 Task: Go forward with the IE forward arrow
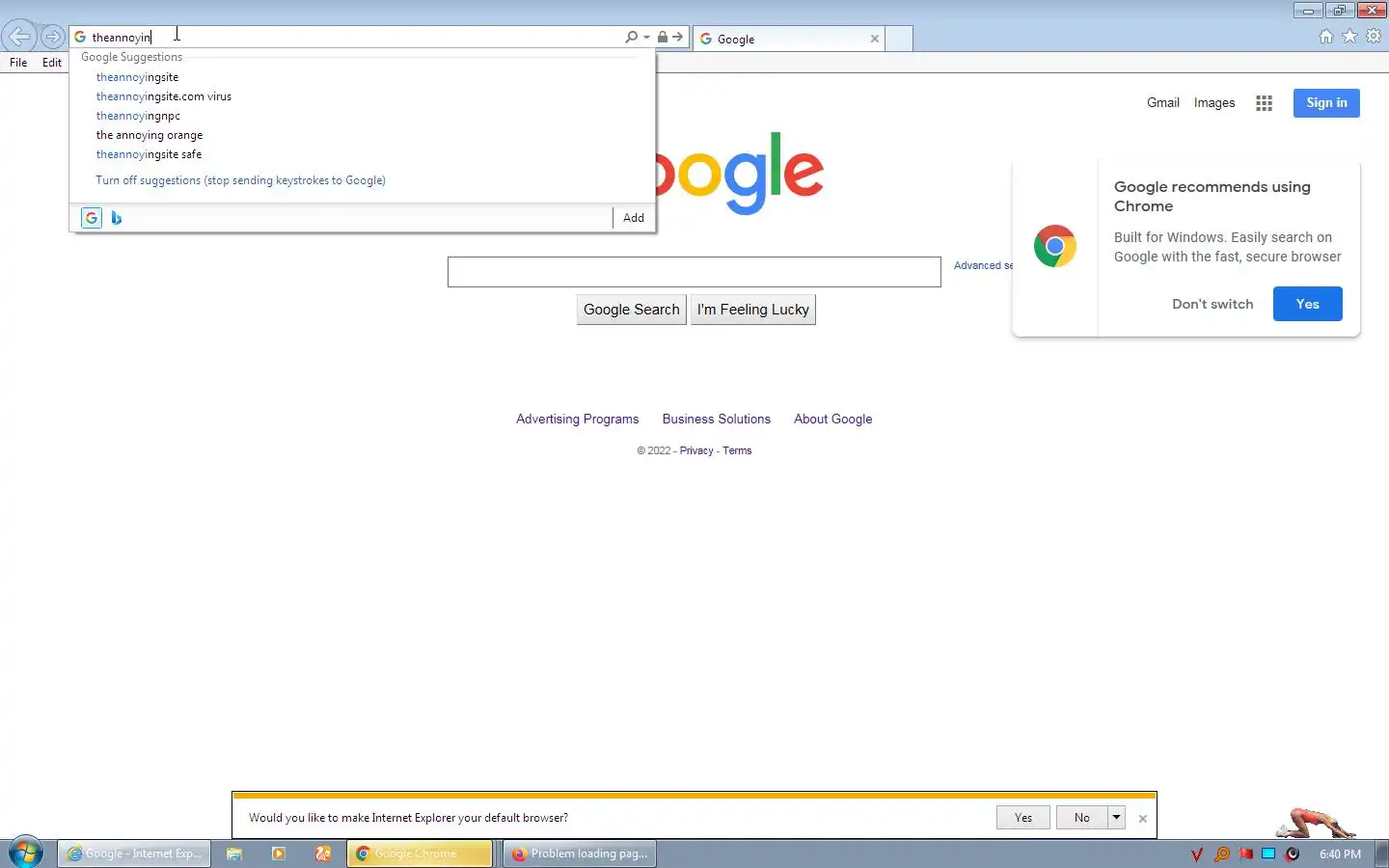tap(53, 38)
